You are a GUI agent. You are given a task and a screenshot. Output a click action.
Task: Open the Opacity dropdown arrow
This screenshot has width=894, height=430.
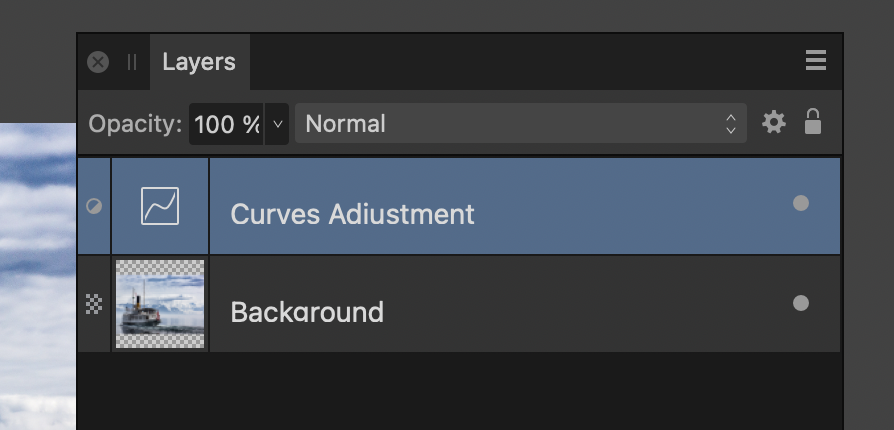click(277, 124)
